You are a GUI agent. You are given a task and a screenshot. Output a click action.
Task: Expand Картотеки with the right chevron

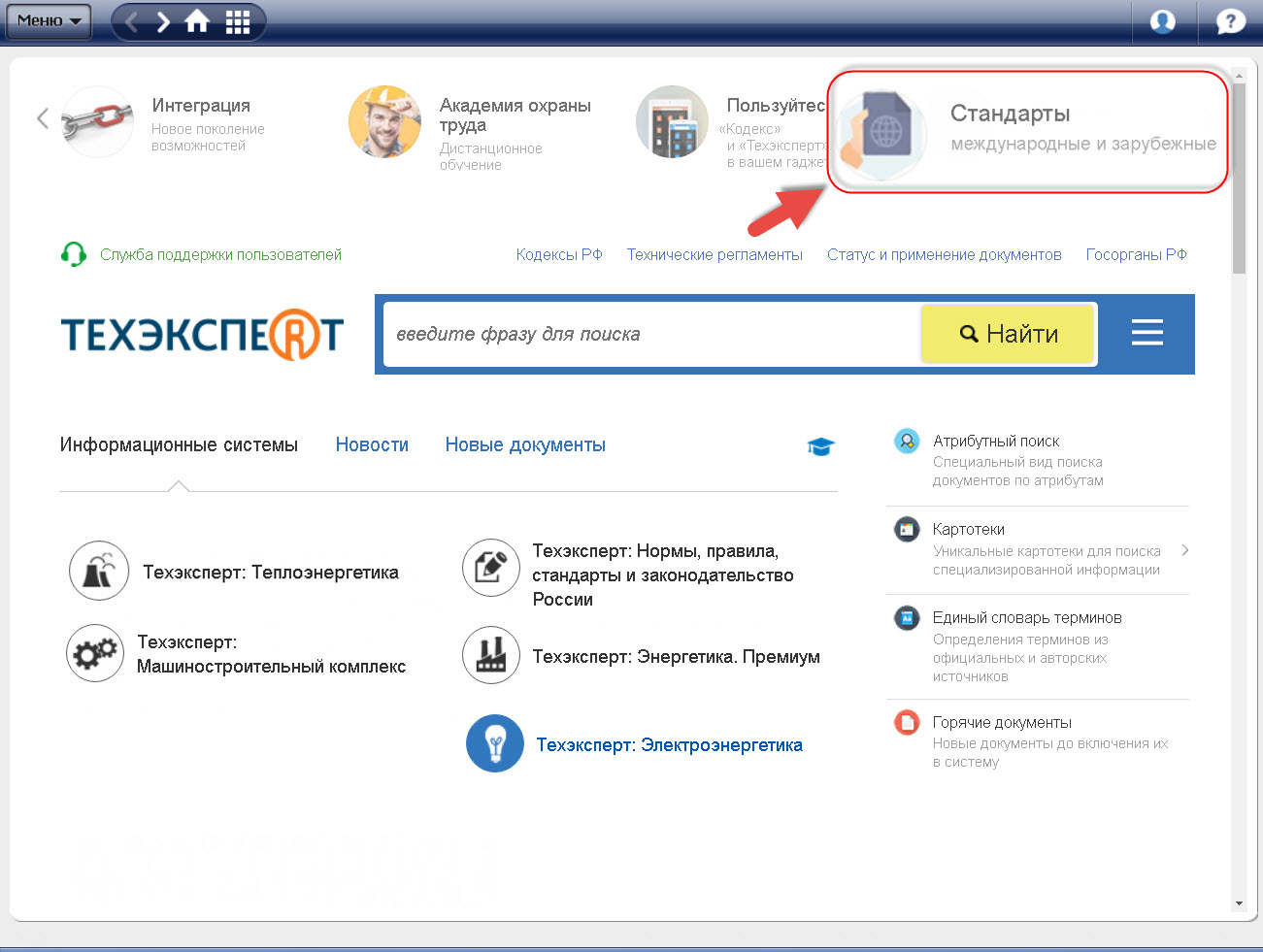[1185, 550]
